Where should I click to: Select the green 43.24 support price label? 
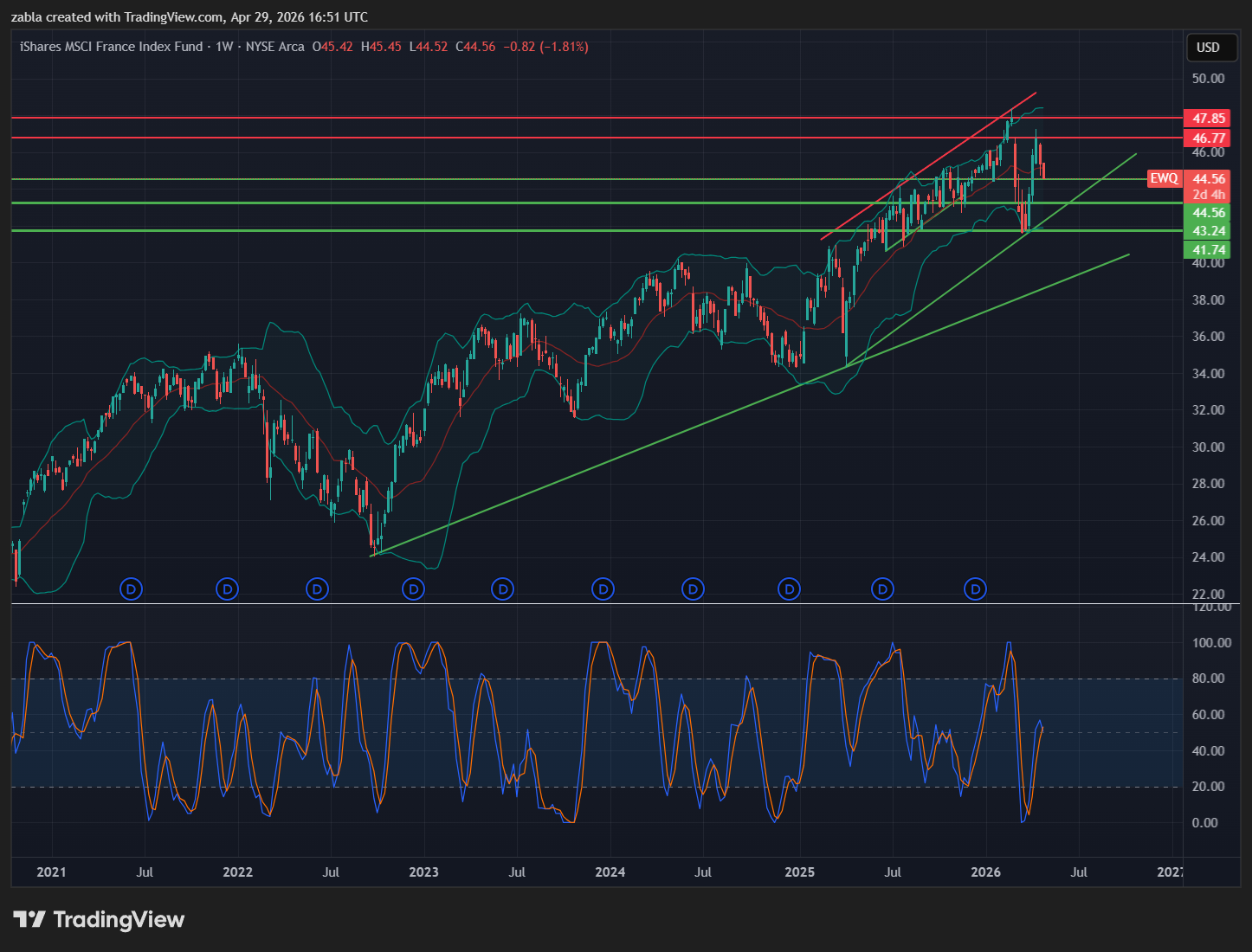pyautogui.click(x=1208, y=231)
